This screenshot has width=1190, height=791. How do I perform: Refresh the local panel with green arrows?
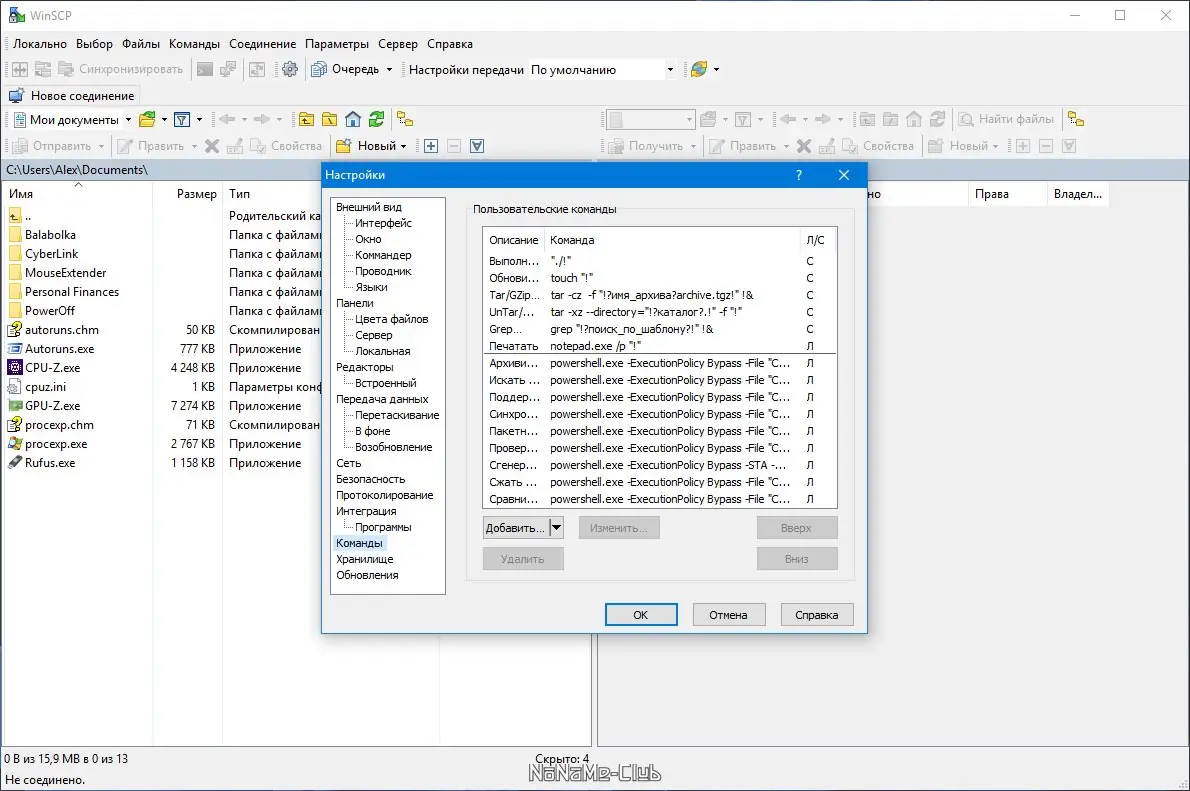(x=376, y=119)
